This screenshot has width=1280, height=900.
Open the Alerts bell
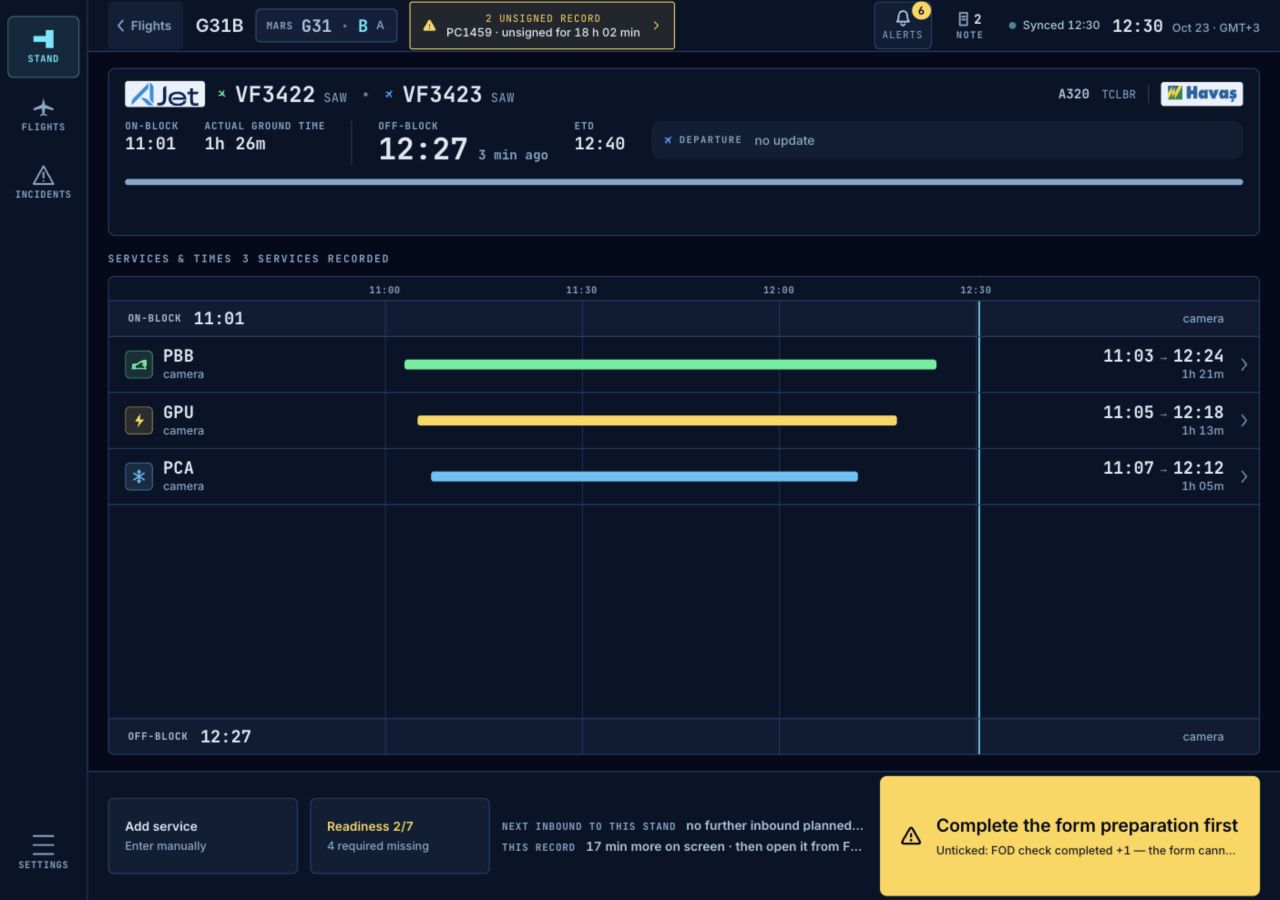[x=902, y=25]
